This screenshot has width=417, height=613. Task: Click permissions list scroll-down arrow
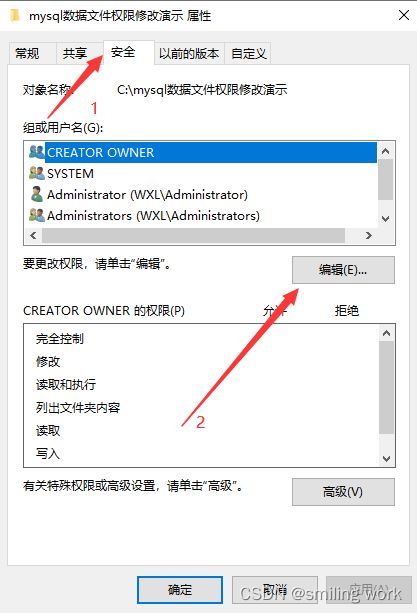(387, 459)
